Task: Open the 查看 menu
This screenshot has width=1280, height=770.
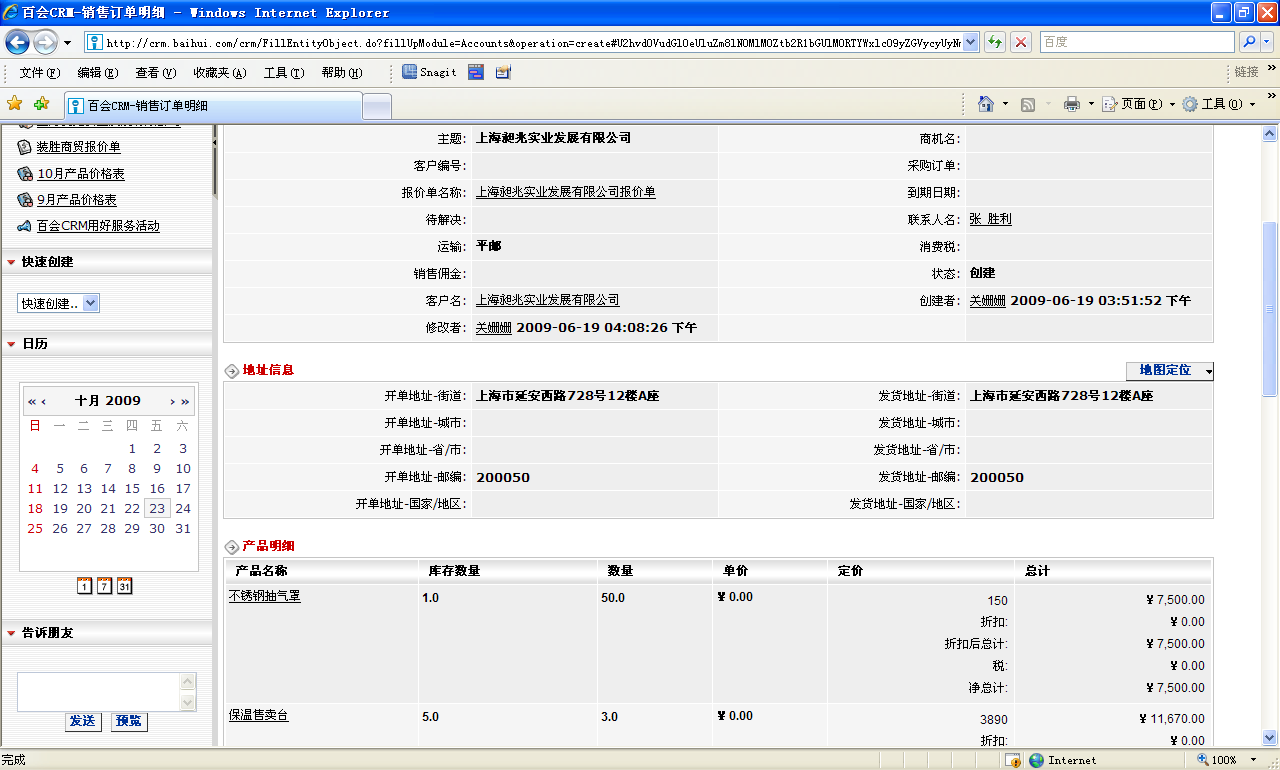Action: click(155, 73)
